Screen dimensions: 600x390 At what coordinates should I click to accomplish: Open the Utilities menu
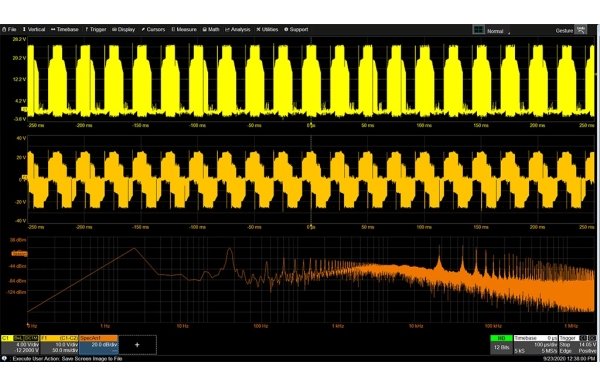point(267,29)
